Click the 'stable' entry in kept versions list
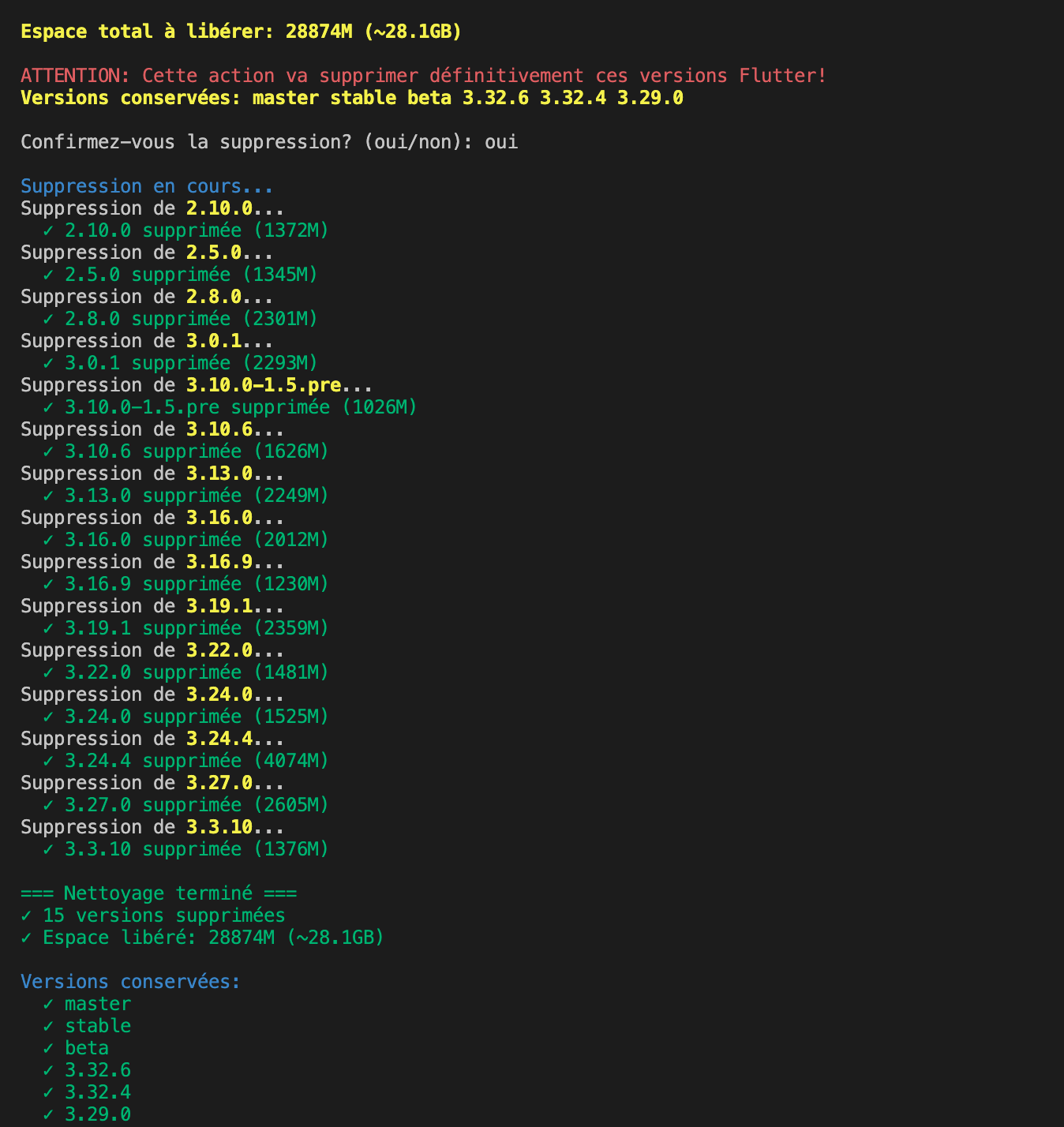This screenshot has height=1127, width=1064. (x=87, y=1026)
